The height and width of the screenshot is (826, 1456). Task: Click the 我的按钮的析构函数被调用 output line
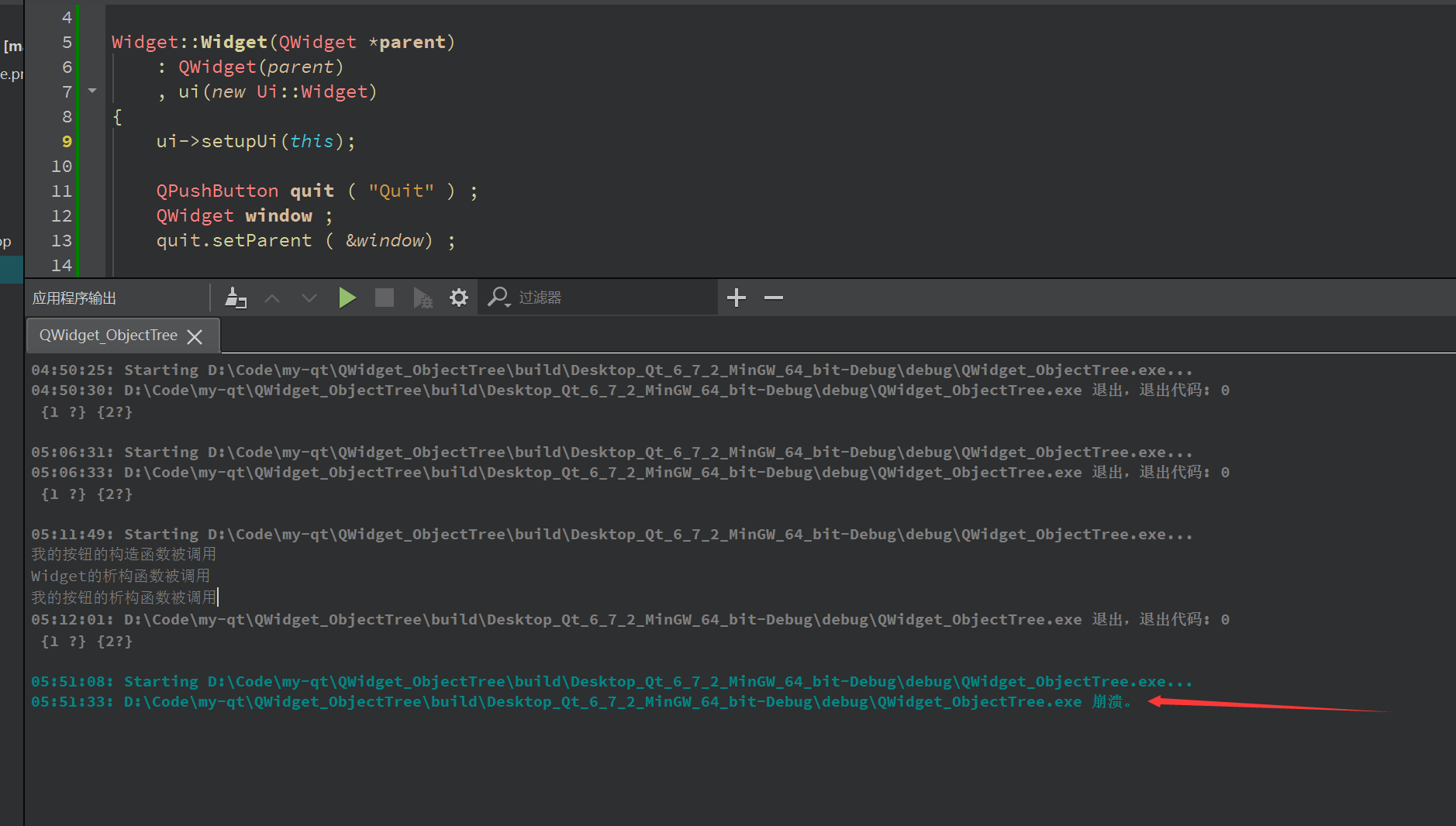point(124,597)
